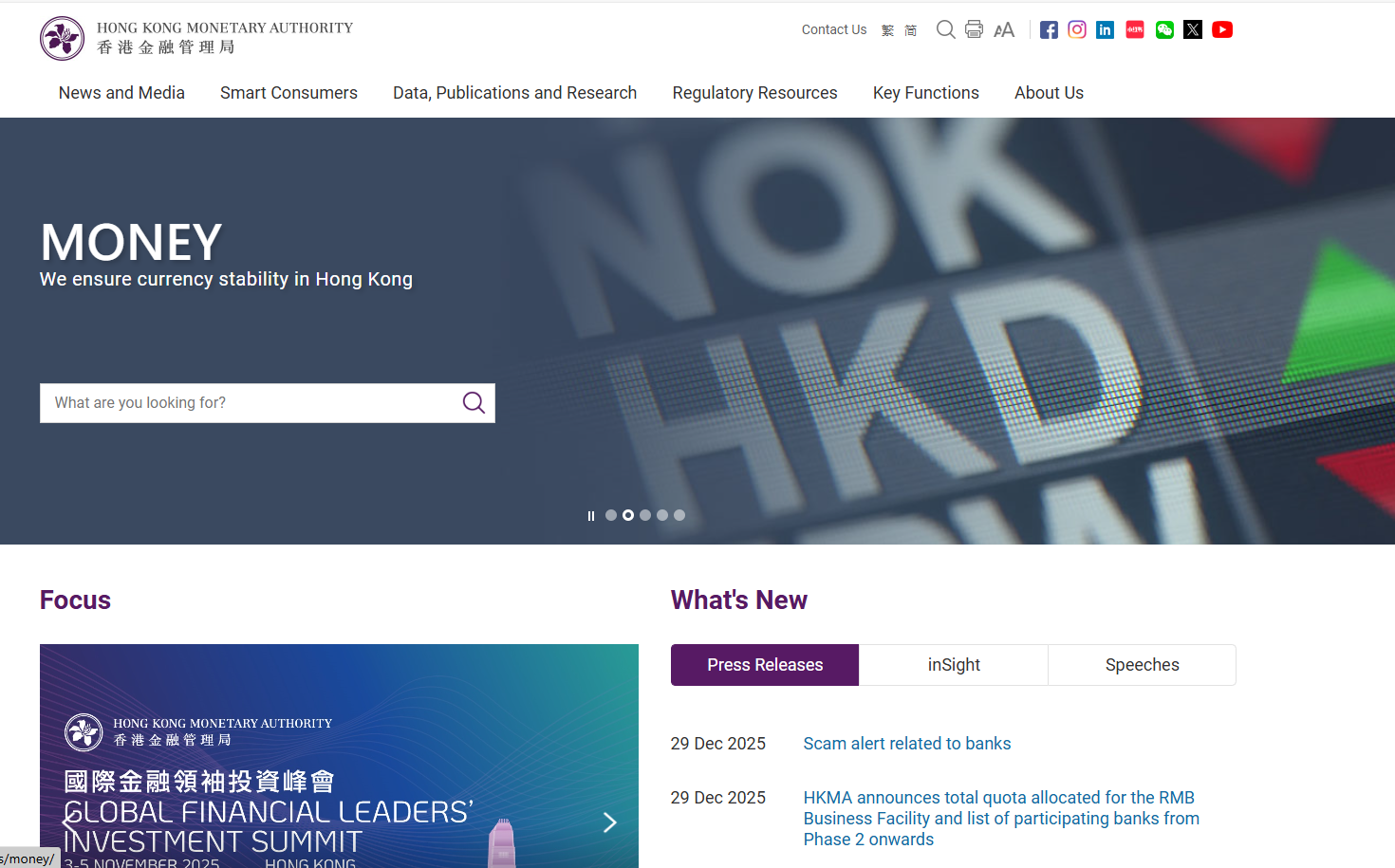1395x868 pixels.
Task: Click the WeChat icon in the header
Action: 1164,29
